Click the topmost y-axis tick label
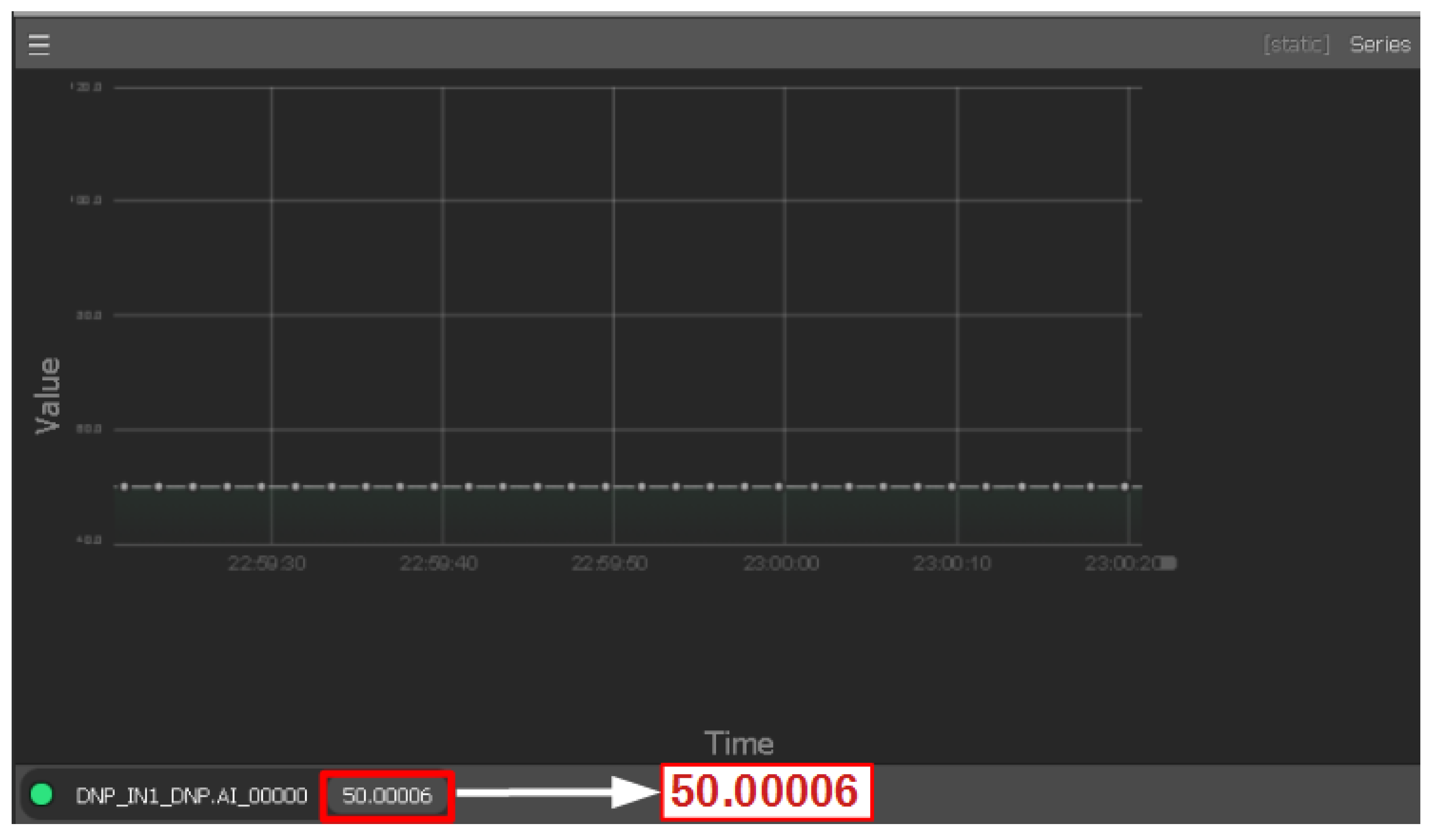This screenshot has height=840, width=1435. [x=87, y=87]
